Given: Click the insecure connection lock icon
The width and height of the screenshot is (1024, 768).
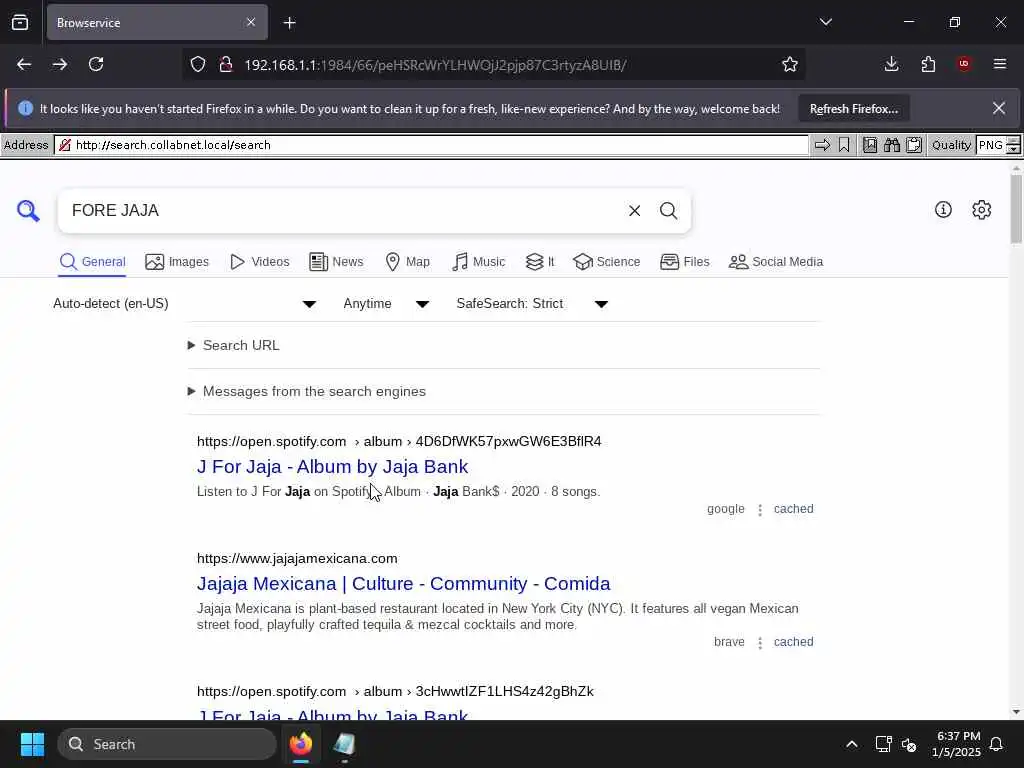Looking at the screenshot, I should 226,64.
